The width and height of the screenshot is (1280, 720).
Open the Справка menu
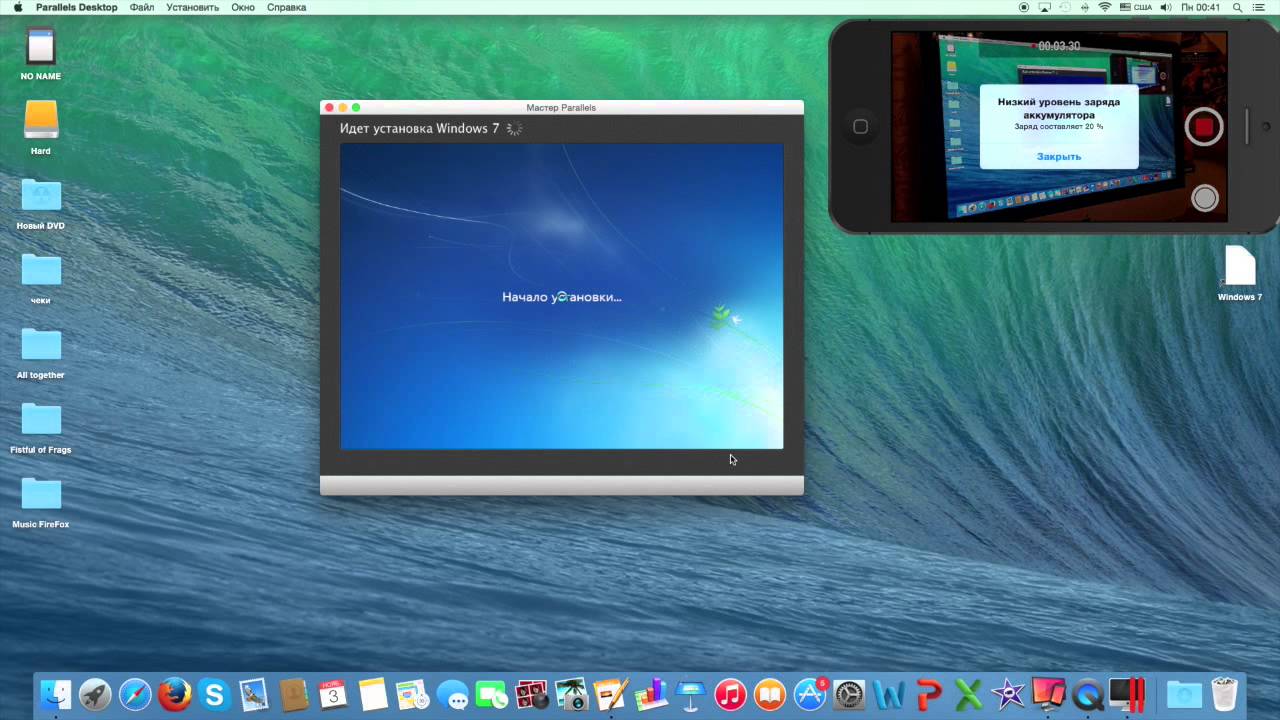click(x=286, y=7)
